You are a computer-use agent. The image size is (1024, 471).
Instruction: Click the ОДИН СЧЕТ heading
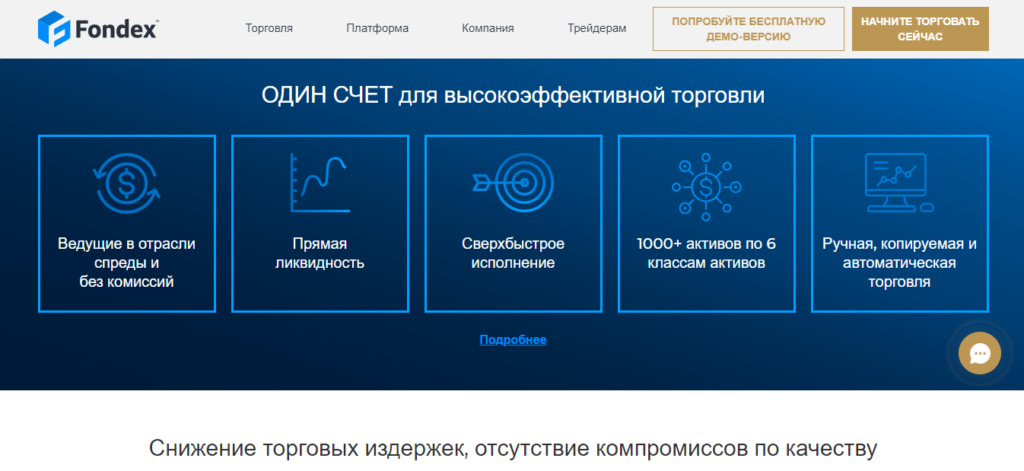coord(513,95)
